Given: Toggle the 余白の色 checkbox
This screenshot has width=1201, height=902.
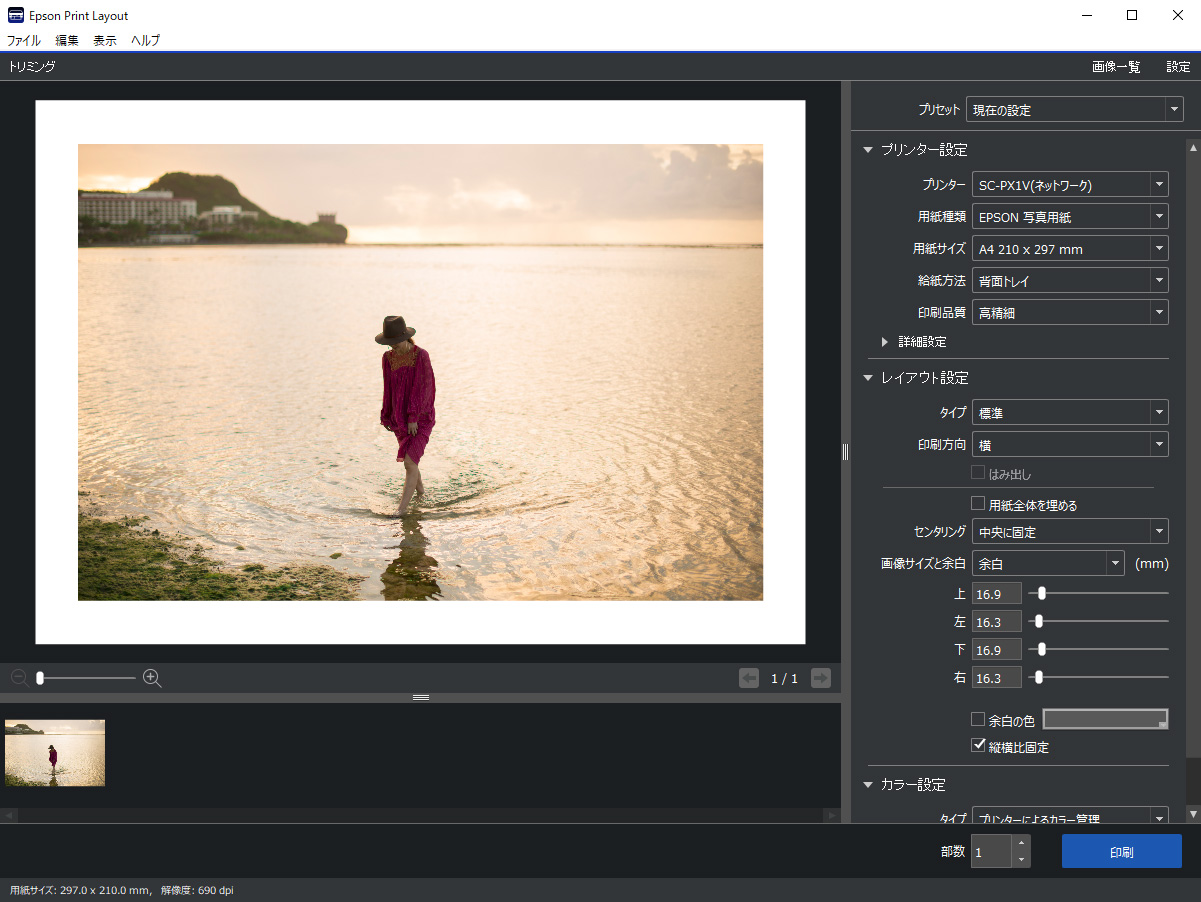Looking at the screenshot, I should click(979, 719).
